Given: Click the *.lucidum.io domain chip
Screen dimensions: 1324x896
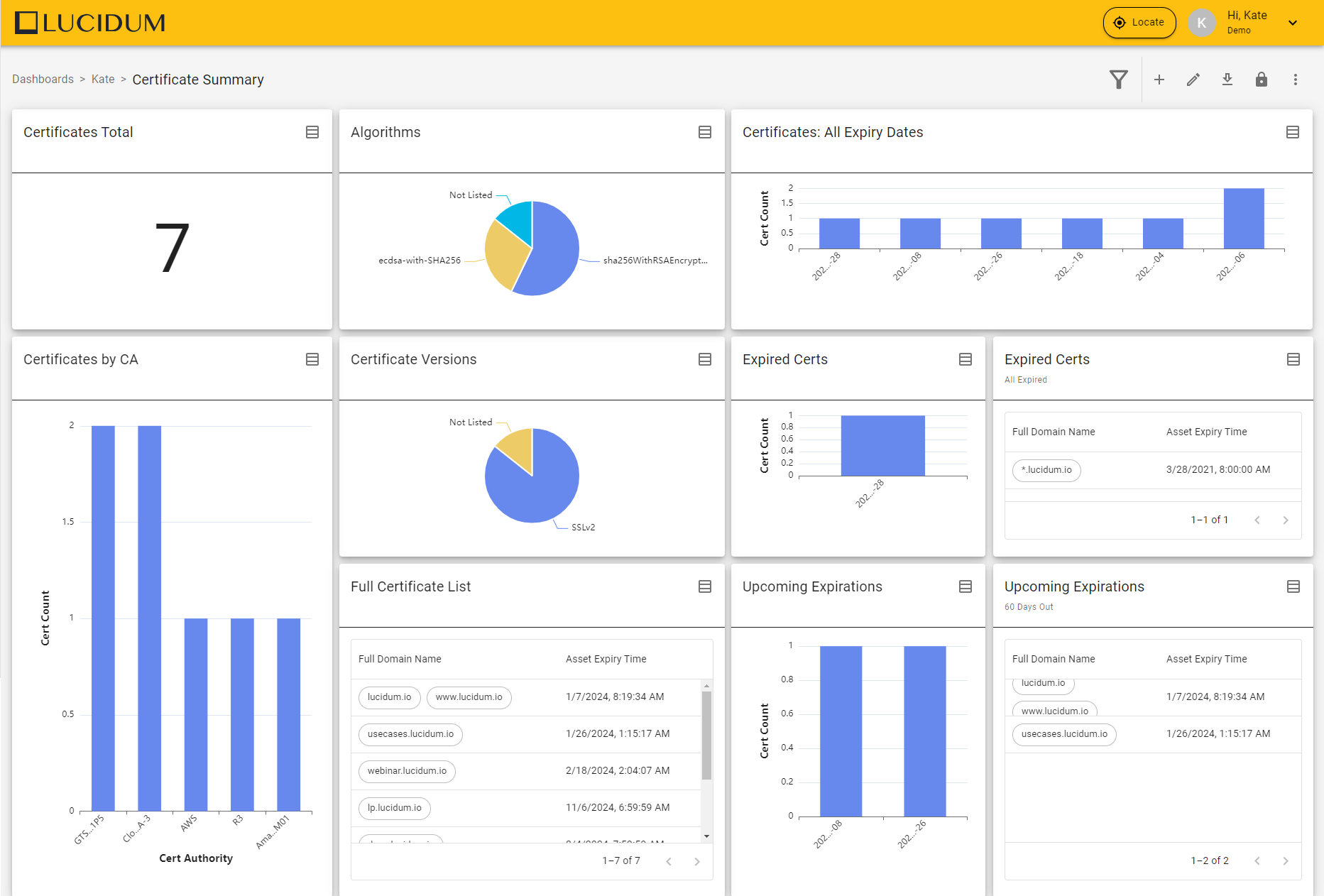Looking at the screenshot, I should [x=1046, y=470].
